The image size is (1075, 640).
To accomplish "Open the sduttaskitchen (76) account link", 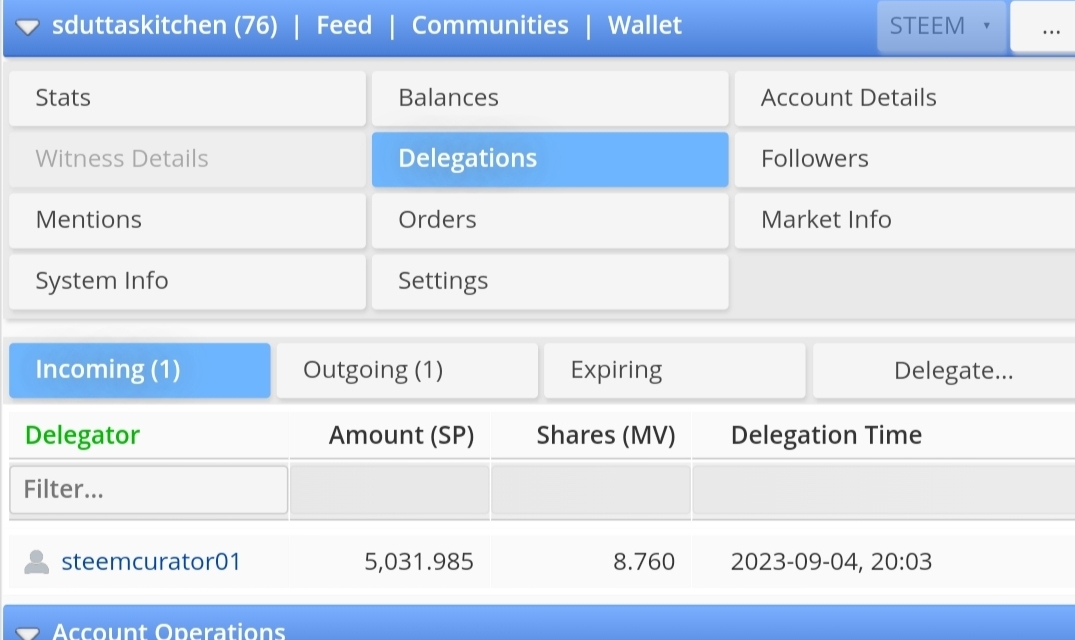I will pos(165,25).
